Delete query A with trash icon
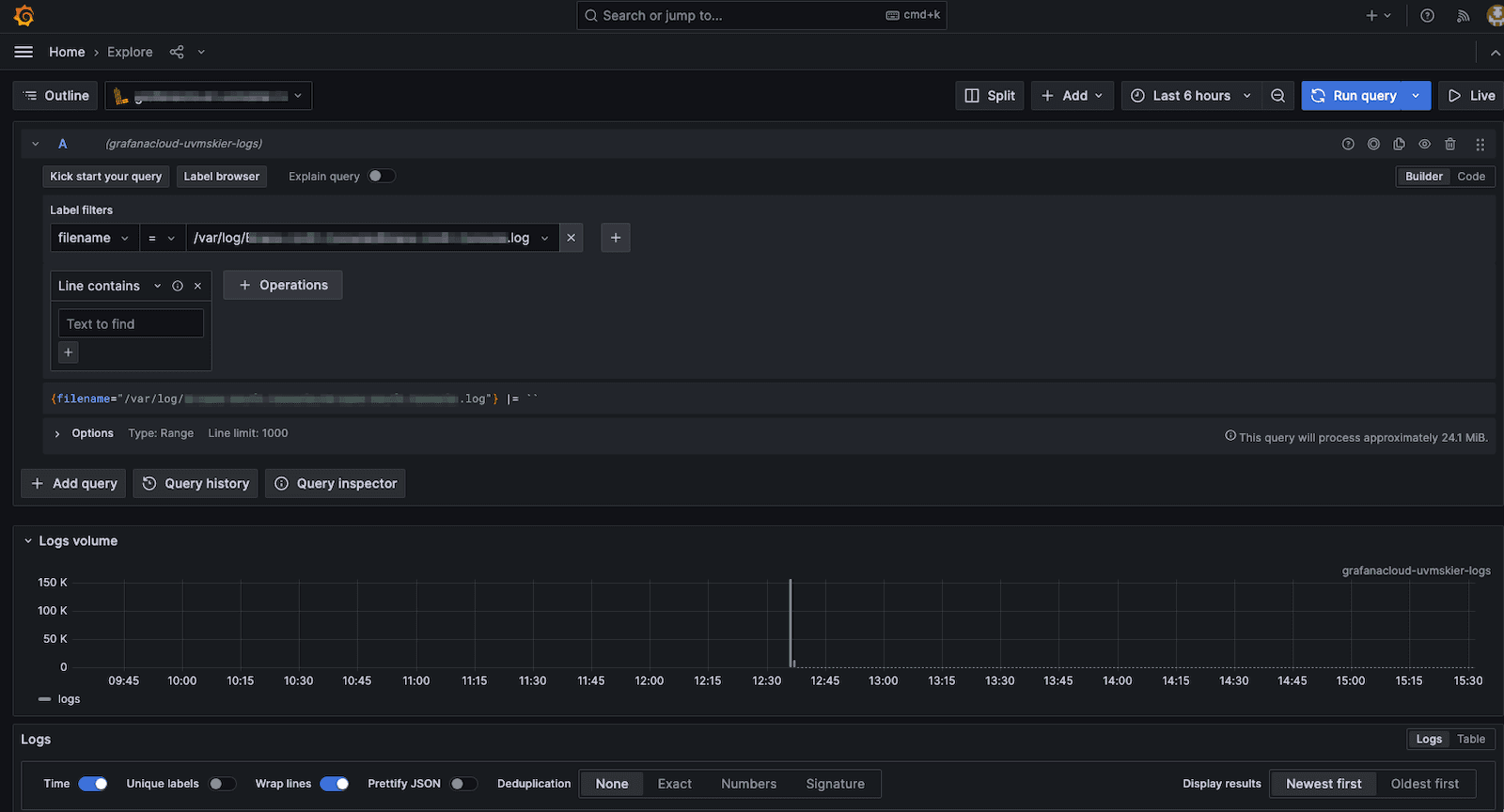Screen dimensions: 1504x812 pyautogui.click(x=1450, y=144)
